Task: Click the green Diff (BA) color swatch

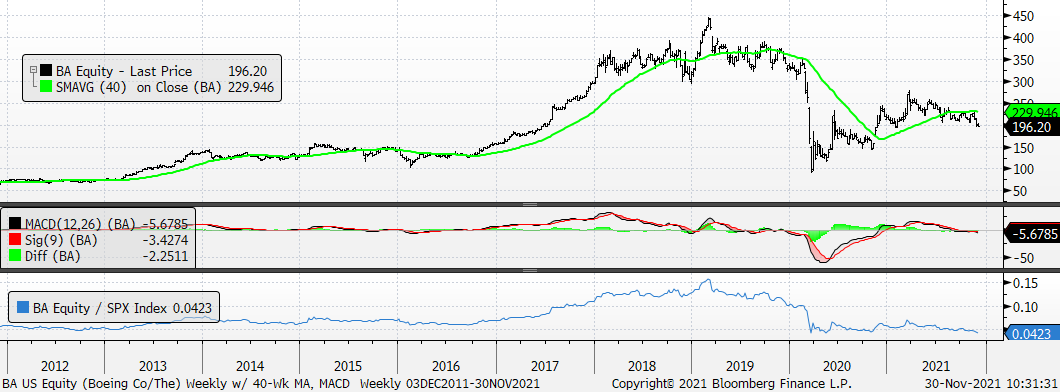Action: 16,255
